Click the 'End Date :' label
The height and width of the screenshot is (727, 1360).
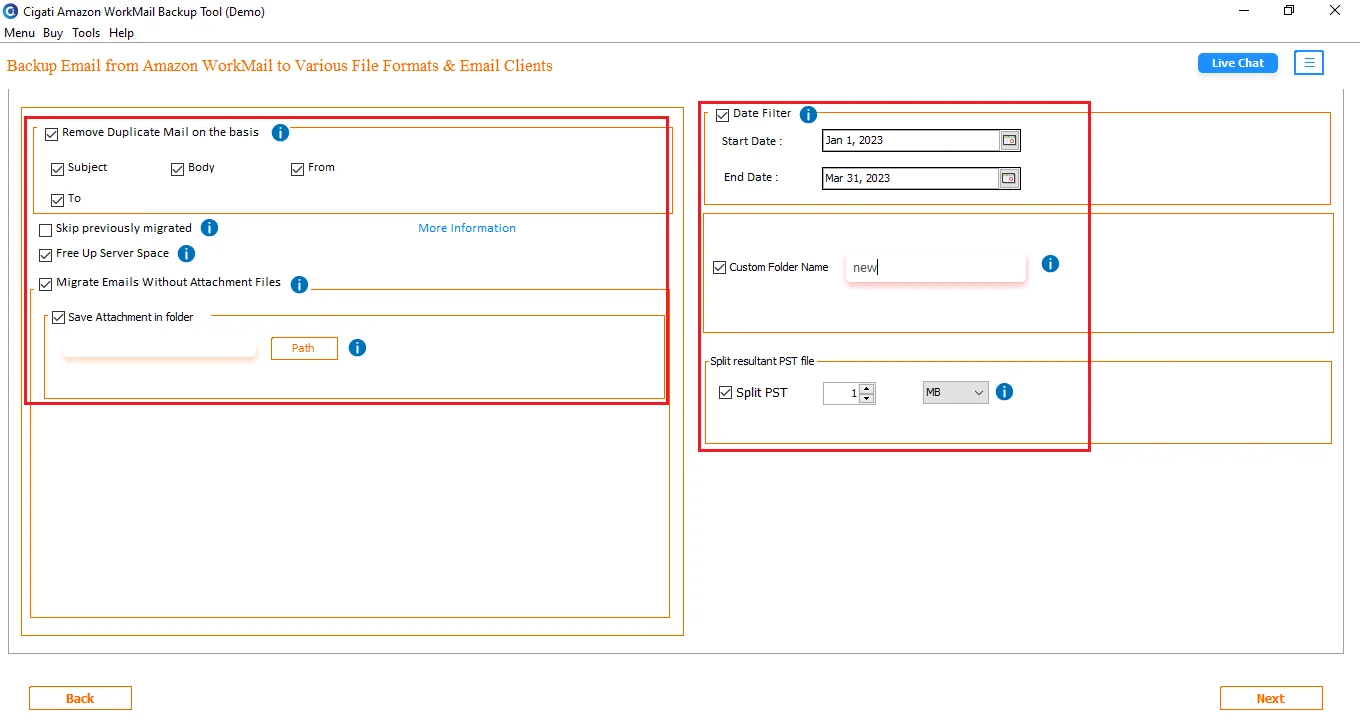pos(751,177)
